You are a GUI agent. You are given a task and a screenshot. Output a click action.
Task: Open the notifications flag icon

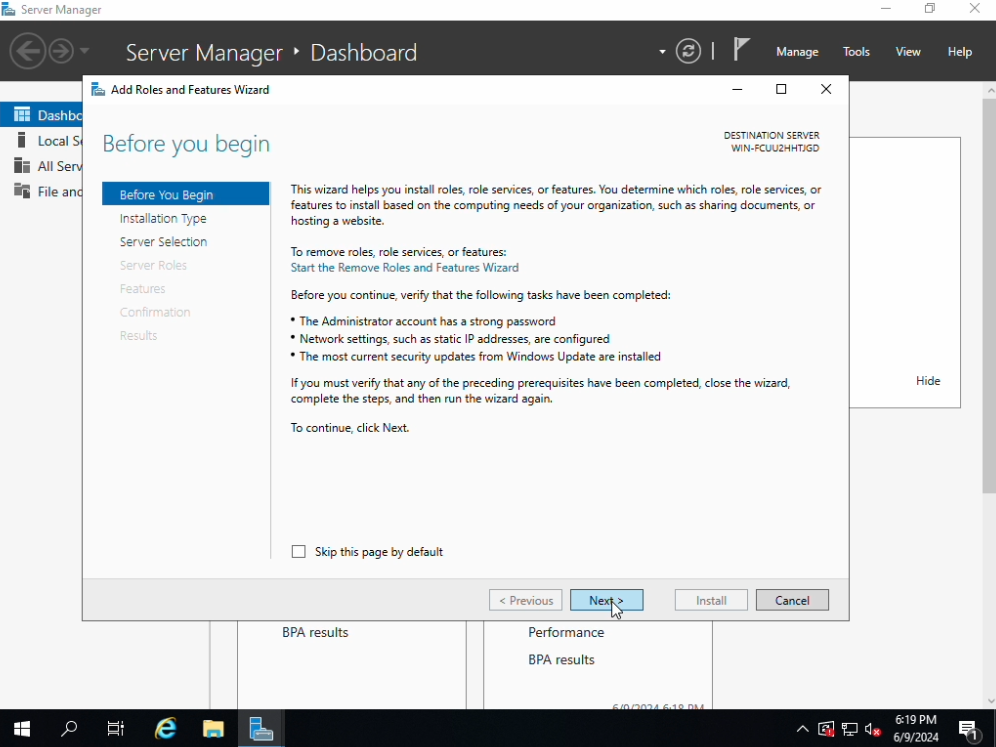[x=741, y=50]
